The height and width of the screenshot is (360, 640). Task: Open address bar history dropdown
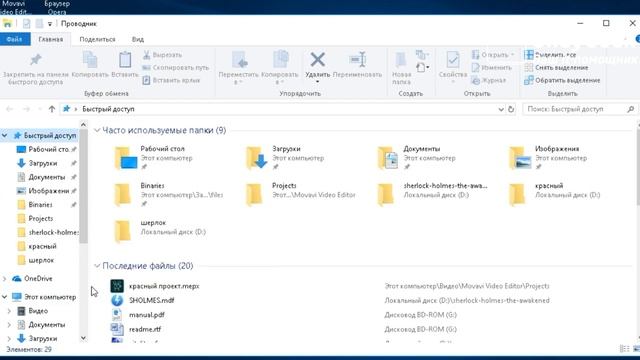coord(501,109)
